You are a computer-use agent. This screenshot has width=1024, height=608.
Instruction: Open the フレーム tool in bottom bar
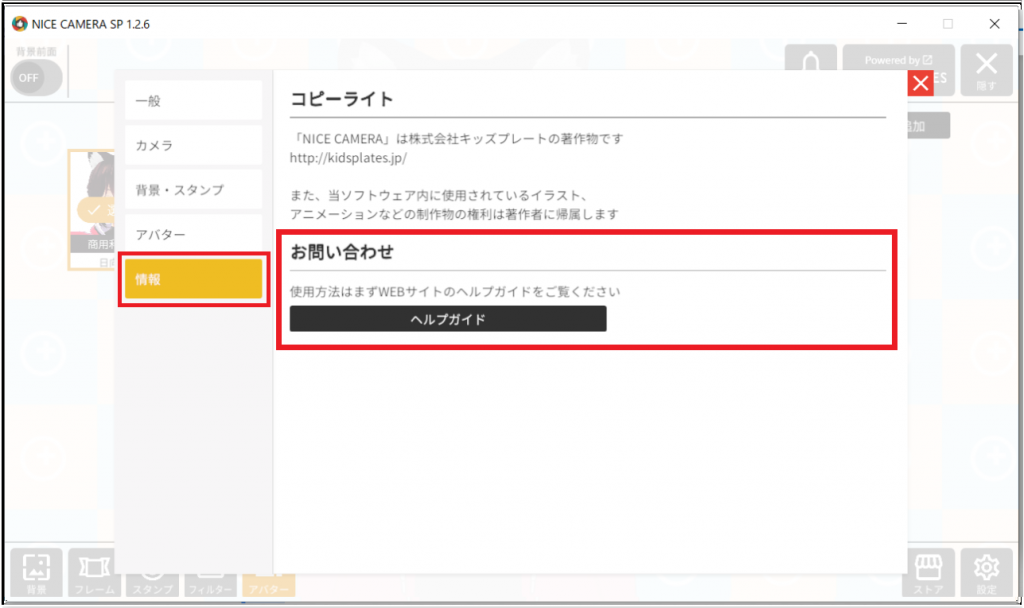(x=94, y=572)
